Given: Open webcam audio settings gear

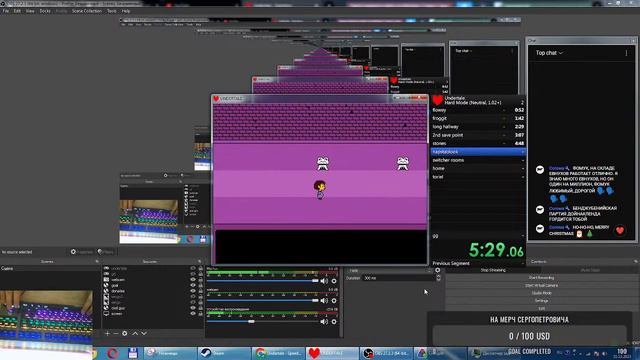Looking at the screenshot, I should pyautogui.click(x=334, y=301).
